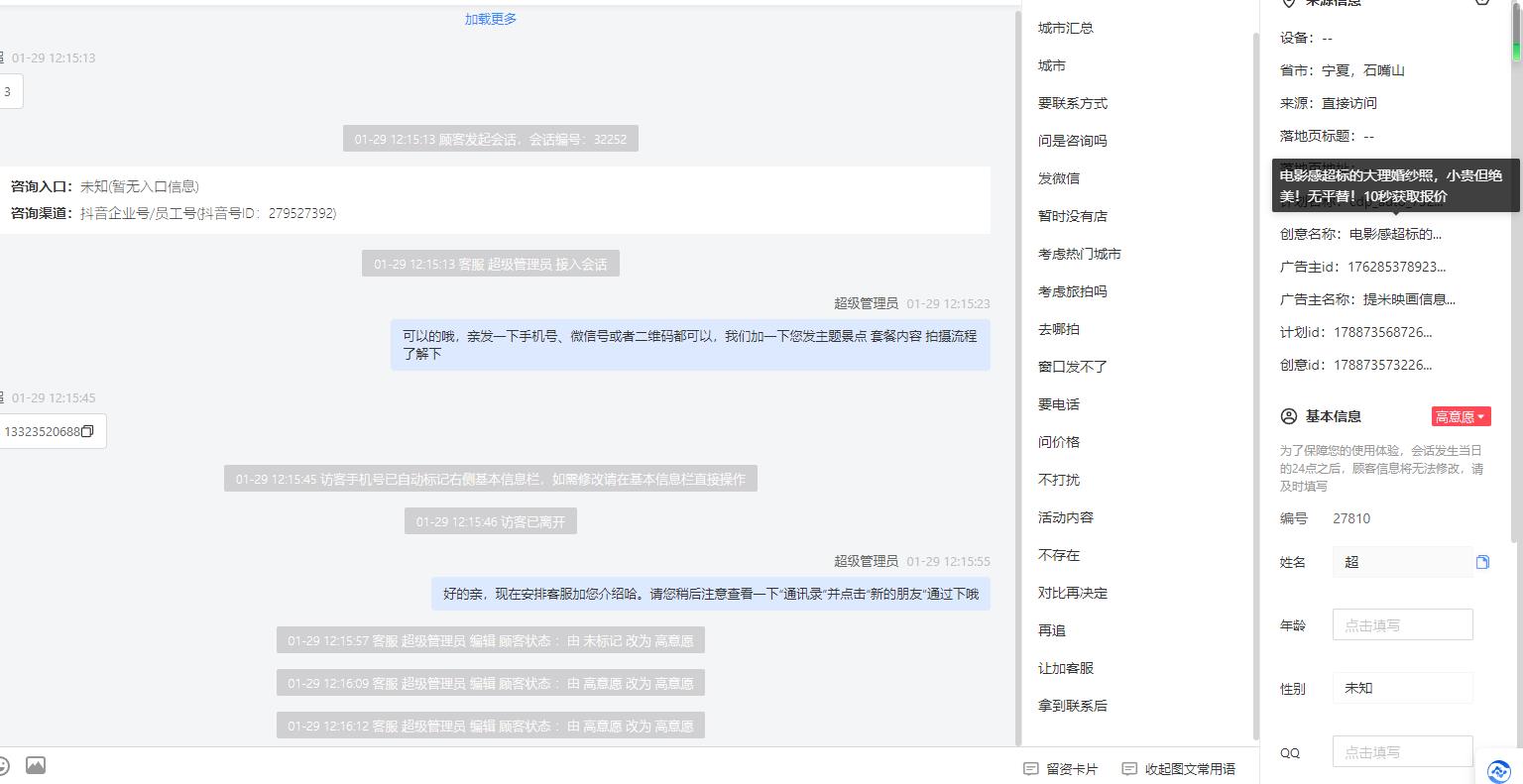Open the 高意愿 status dropdown
The width and height of the screenshot is (1523, 784).
pyautogui.click(x=1461, y=416)
